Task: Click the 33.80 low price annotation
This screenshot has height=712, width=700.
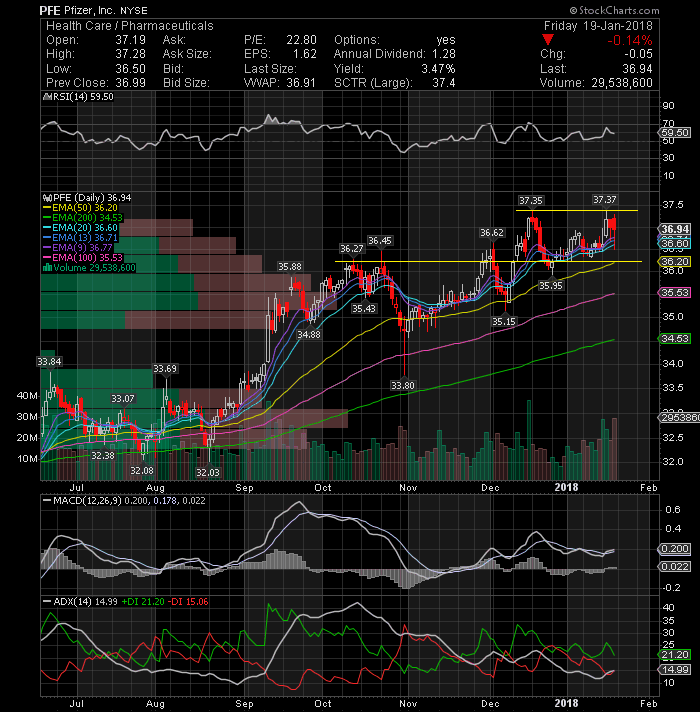Action: pyautogui.click(x=403, y=385)
